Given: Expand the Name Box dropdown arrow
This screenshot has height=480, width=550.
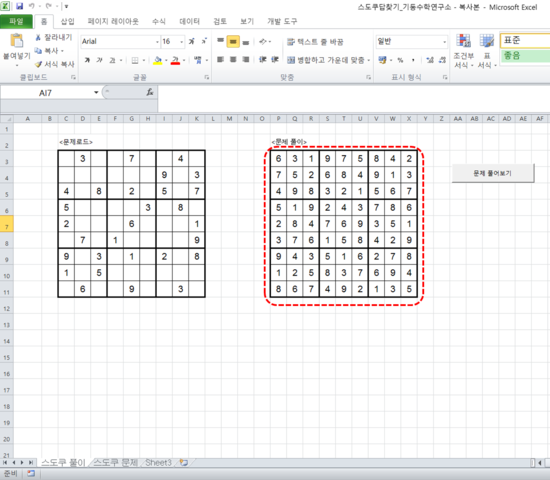Looking at the screenshot, I should 96,92.
